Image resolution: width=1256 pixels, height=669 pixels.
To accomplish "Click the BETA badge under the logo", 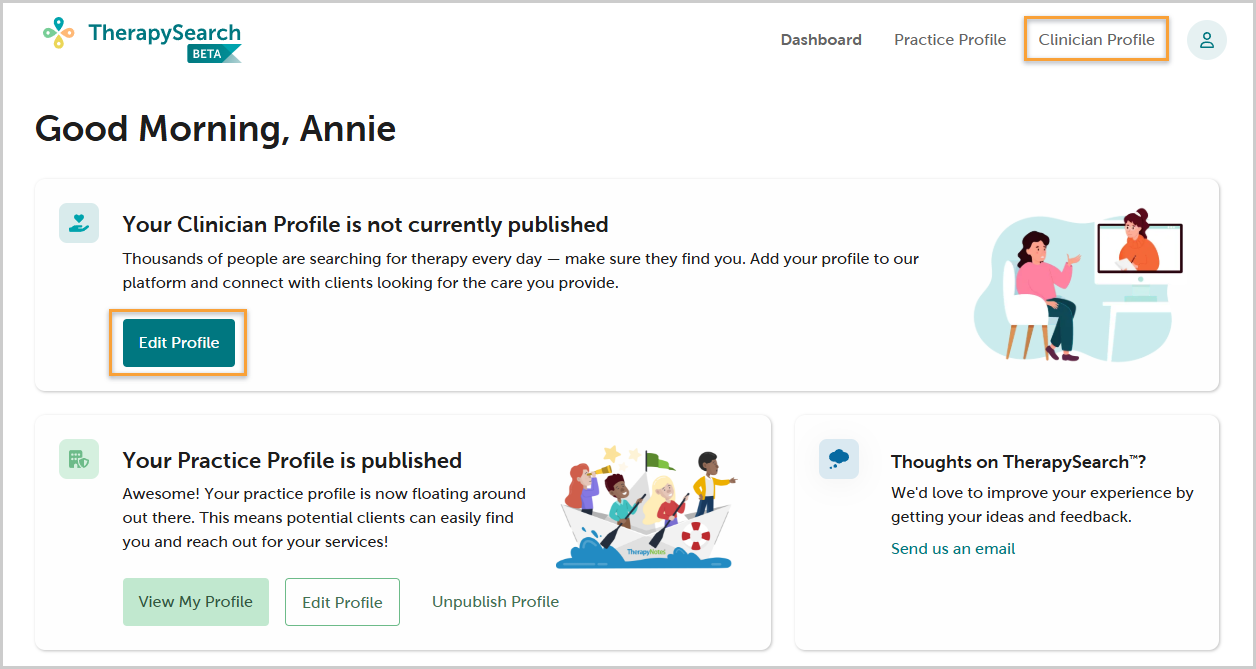I will coord(214,54).
